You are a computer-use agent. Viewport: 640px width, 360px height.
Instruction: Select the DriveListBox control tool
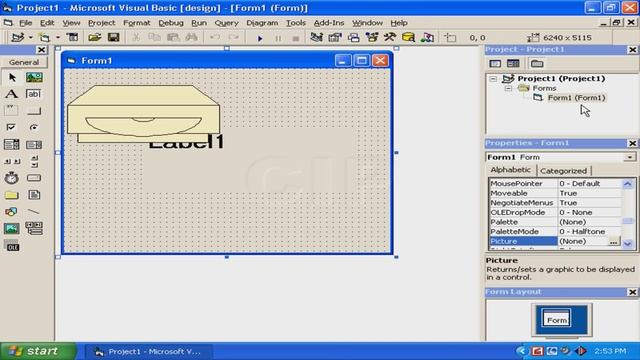point(34,178)
